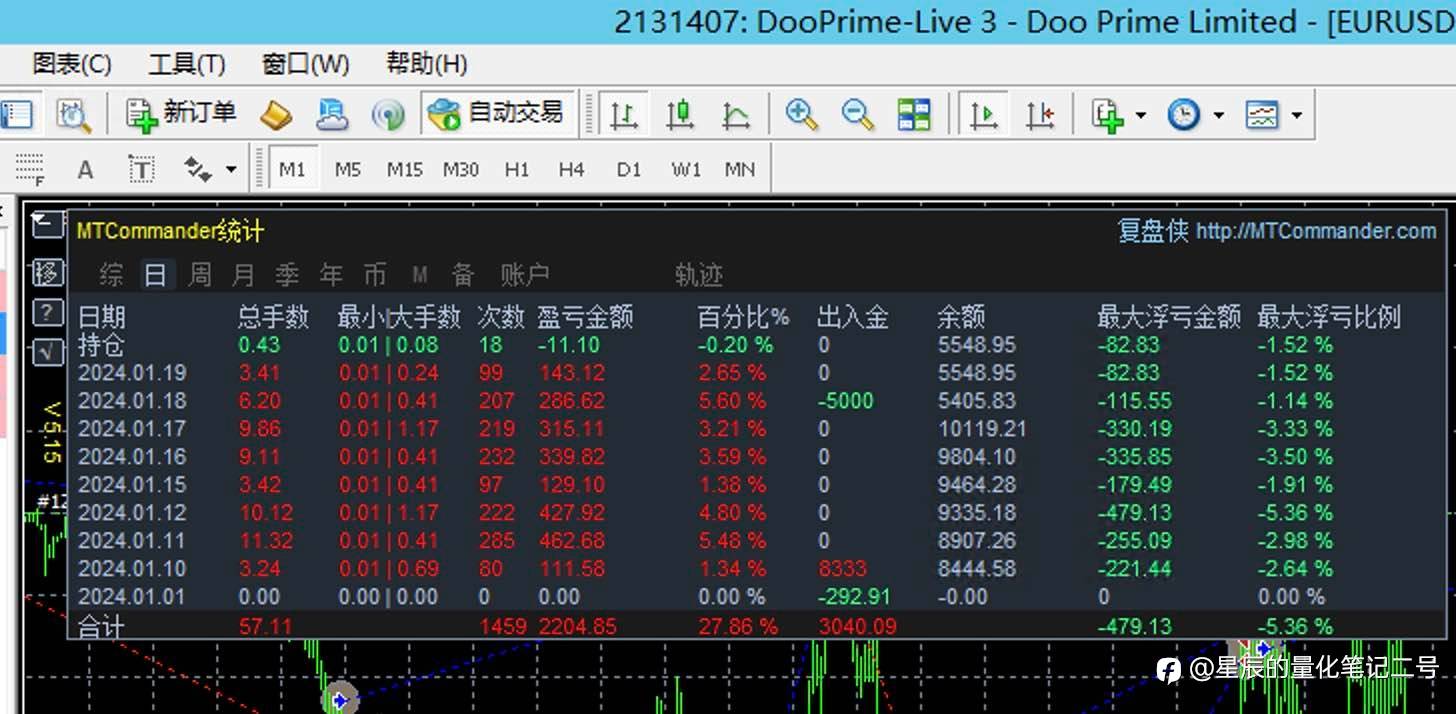
Task: Click the New Order (新订单) button
Action: 182,114
